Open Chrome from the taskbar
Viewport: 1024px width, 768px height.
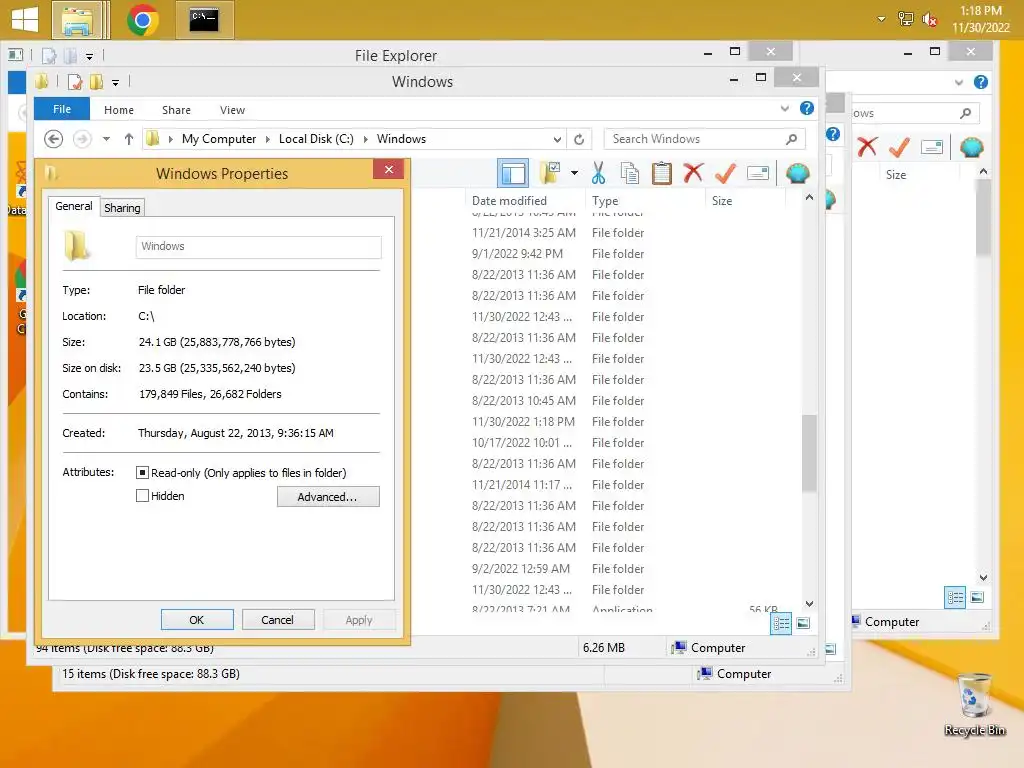[x=143, y=20]
